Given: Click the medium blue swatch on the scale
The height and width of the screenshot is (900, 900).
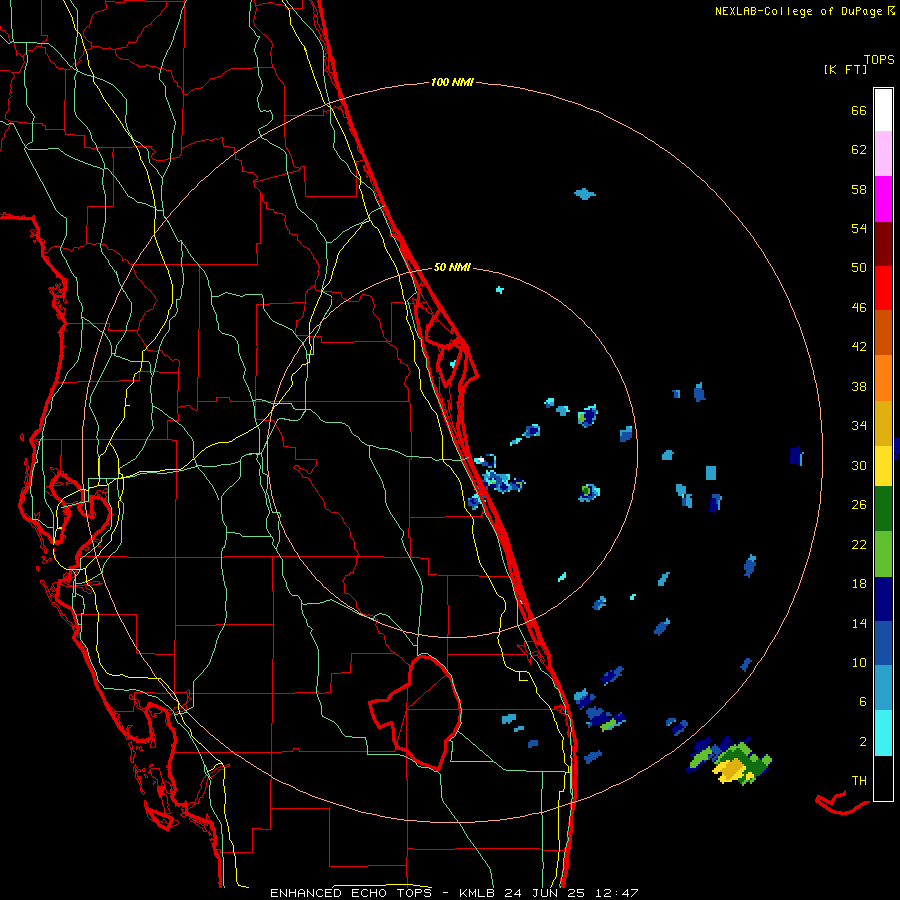Looking at the screenshot, I should click(x=883, y=643).
